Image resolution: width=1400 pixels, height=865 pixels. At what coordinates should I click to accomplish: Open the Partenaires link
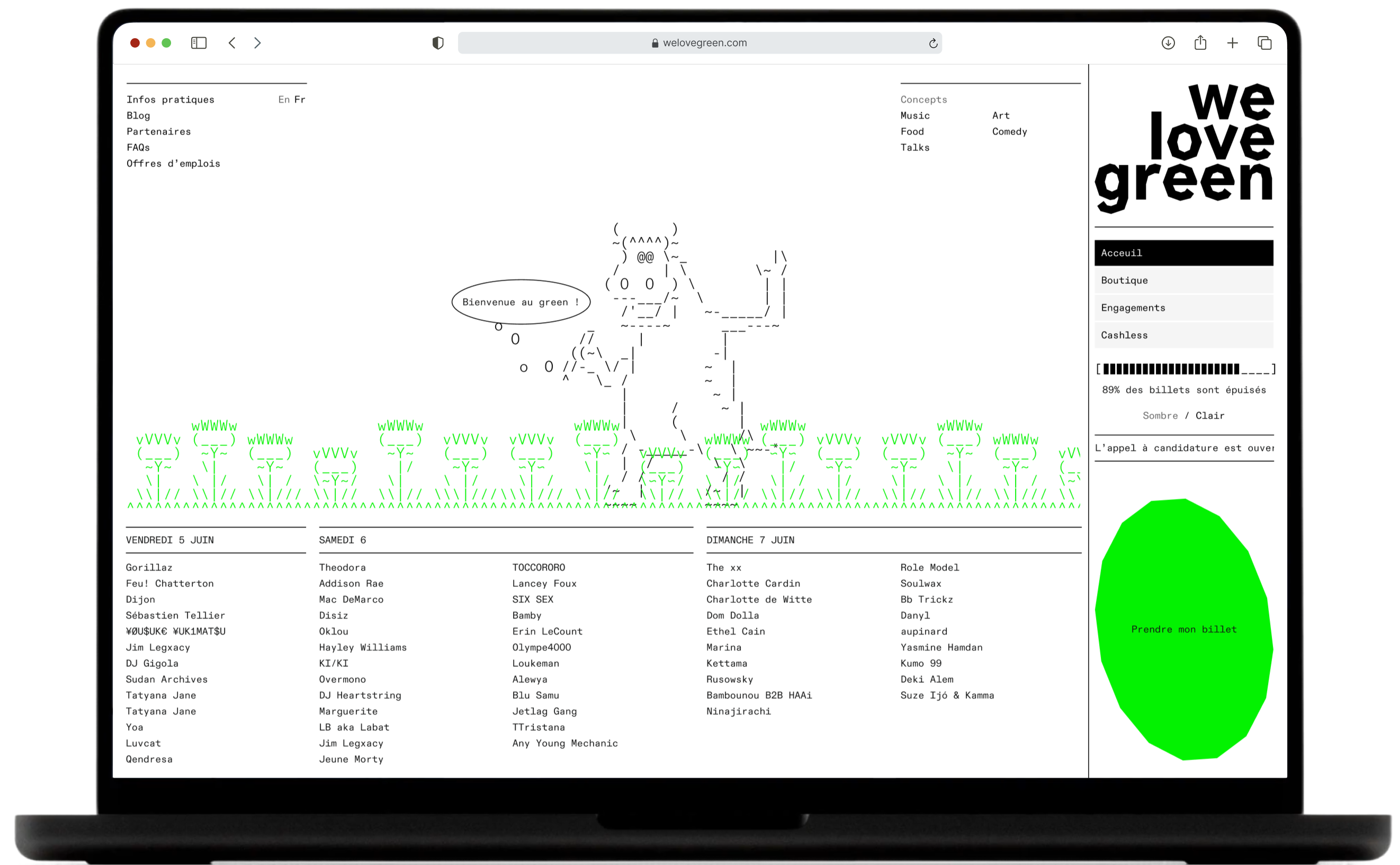coord(158,131)
